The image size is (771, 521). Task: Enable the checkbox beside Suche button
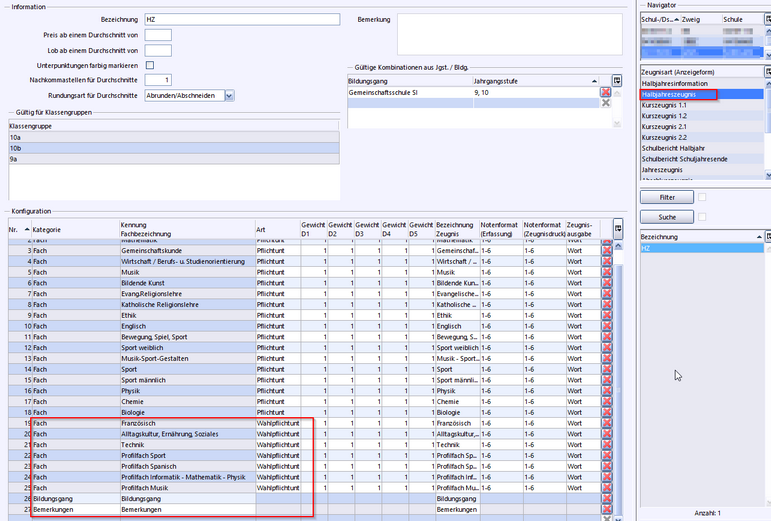702,216
